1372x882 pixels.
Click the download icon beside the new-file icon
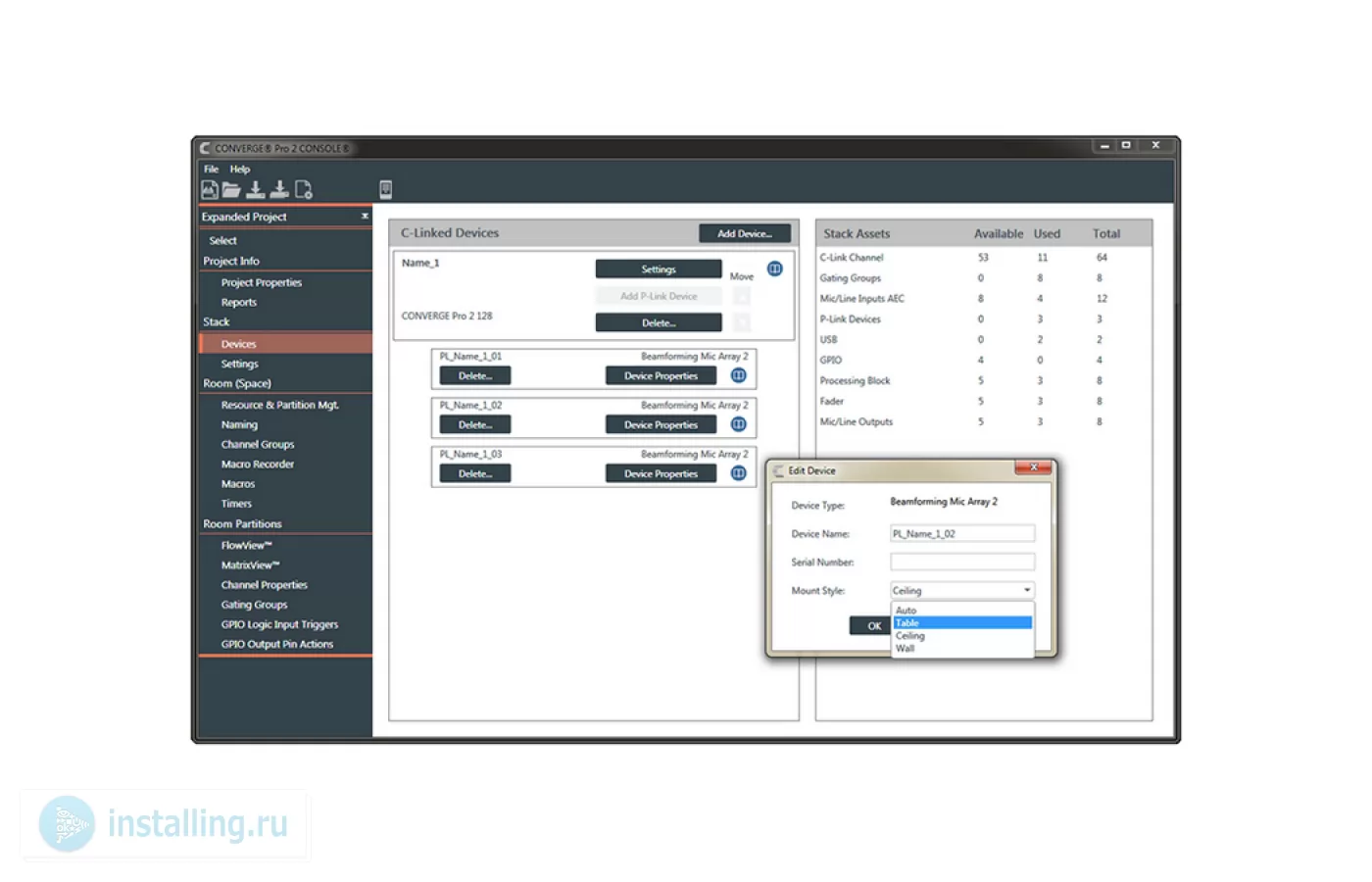(279, 189)
